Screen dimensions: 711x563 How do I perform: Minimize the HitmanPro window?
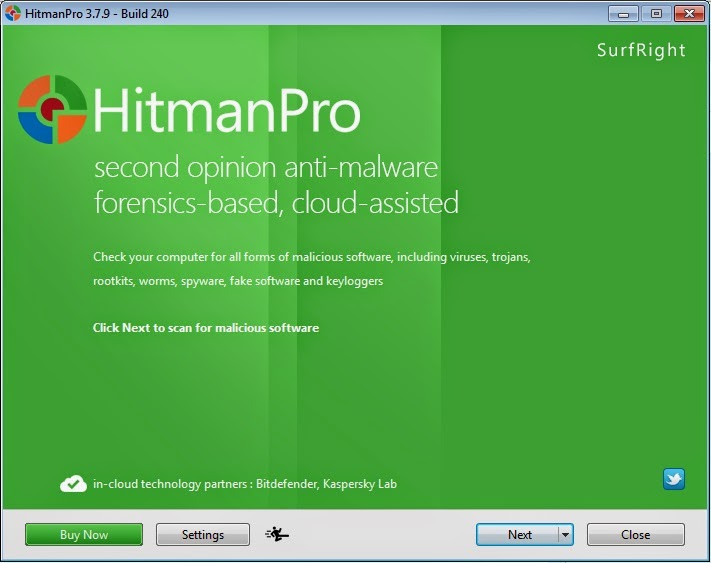[x=623, y=14]
